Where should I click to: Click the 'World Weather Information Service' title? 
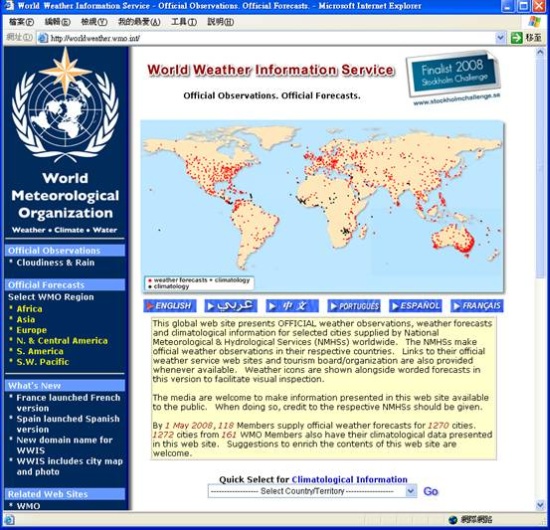270,70
